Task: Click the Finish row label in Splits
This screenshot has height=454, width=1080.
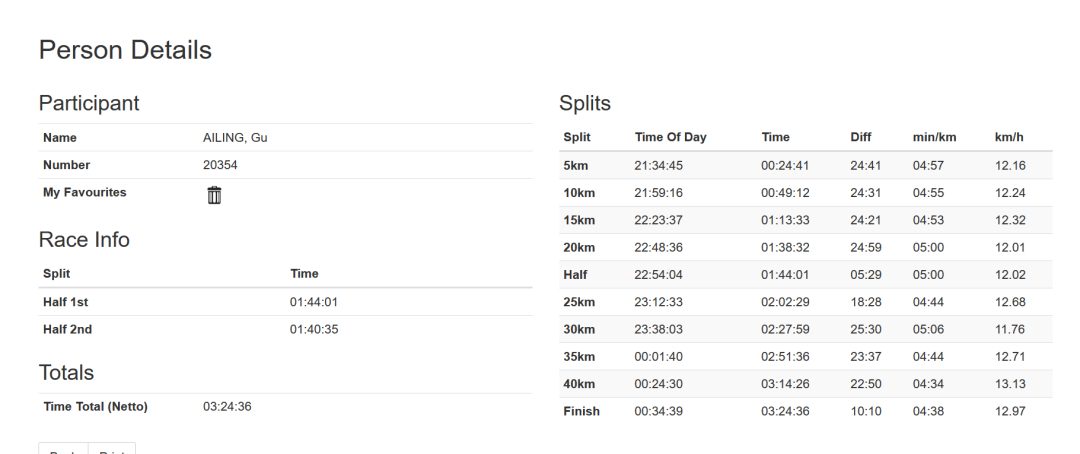Action: coord(581,411)
